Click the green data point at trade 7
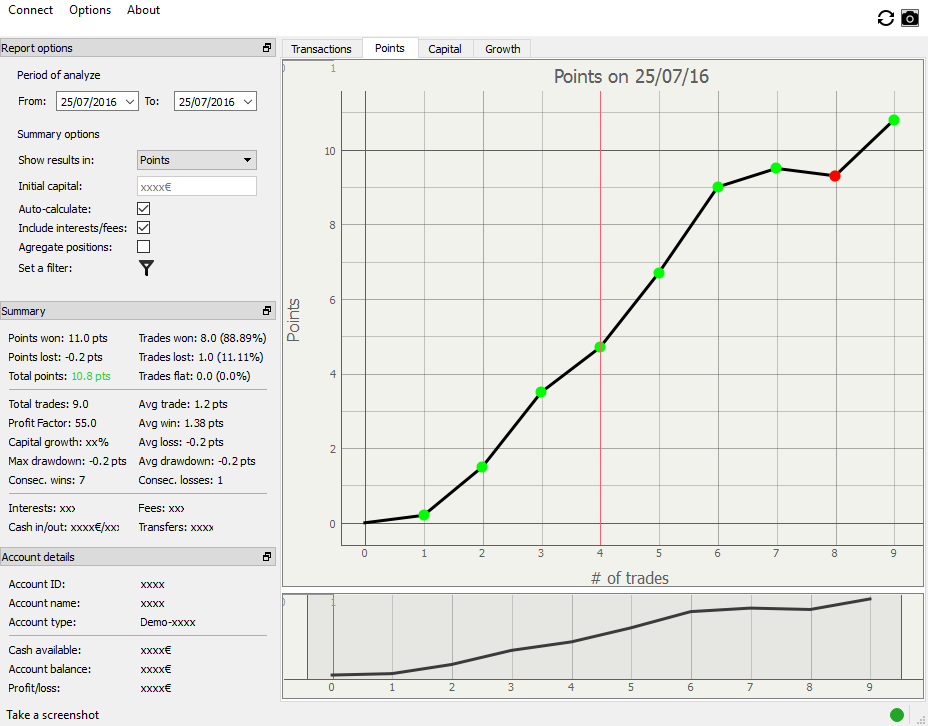This screenshot has width=928, height=726. pos(776,168)
